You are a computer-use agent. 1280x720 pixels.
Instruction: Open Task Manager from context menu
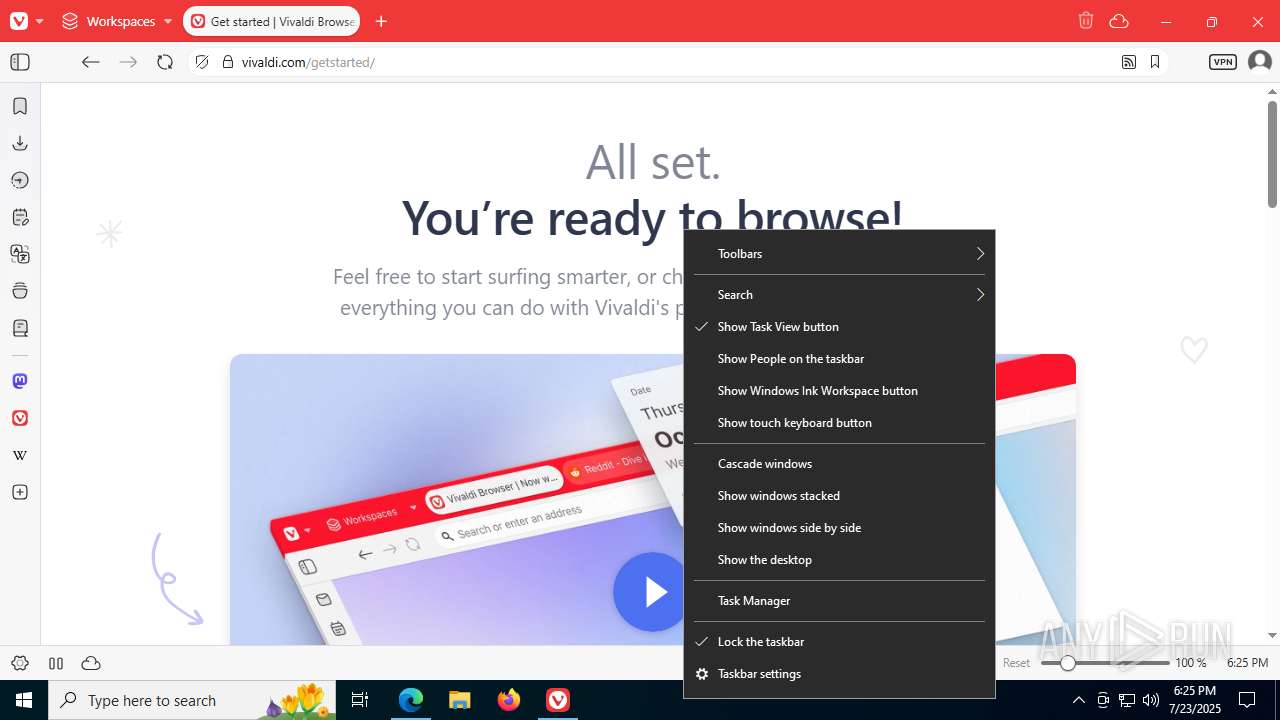pyautogui.click(x=839, y=601)
